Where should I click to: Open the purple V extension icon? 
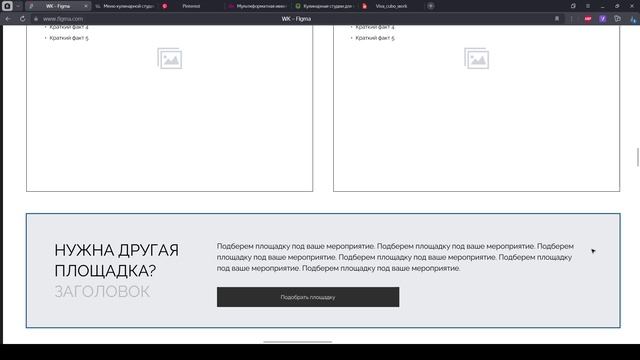(602, 19)
